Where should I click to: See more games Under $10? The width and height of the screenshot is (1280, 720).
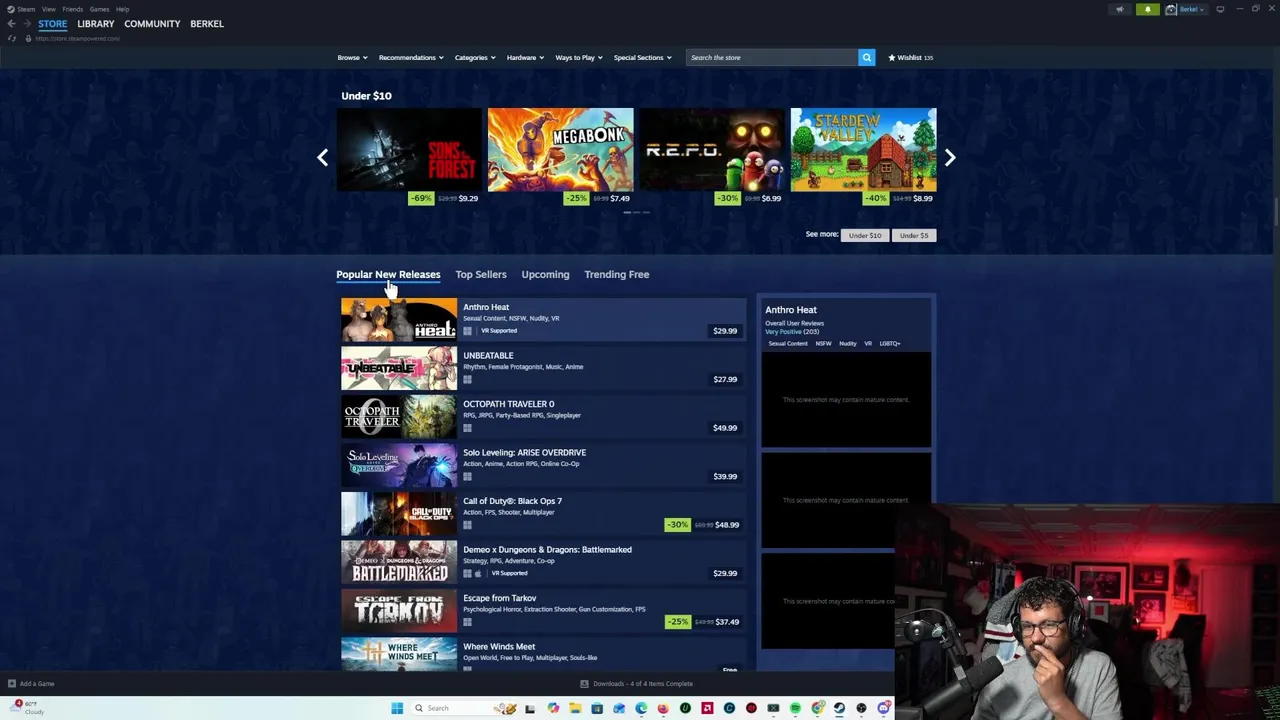(x=865, y=235)
